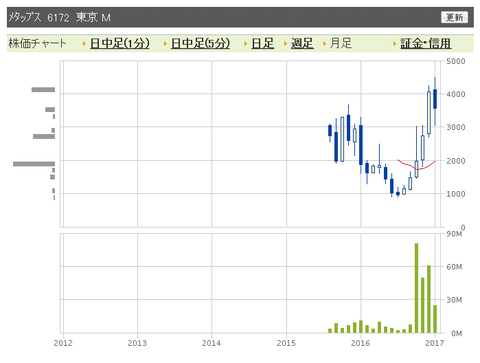This screenshot has width=480, height=363.
Task: Click the 2016 x-axis year label
Action: 360,343
